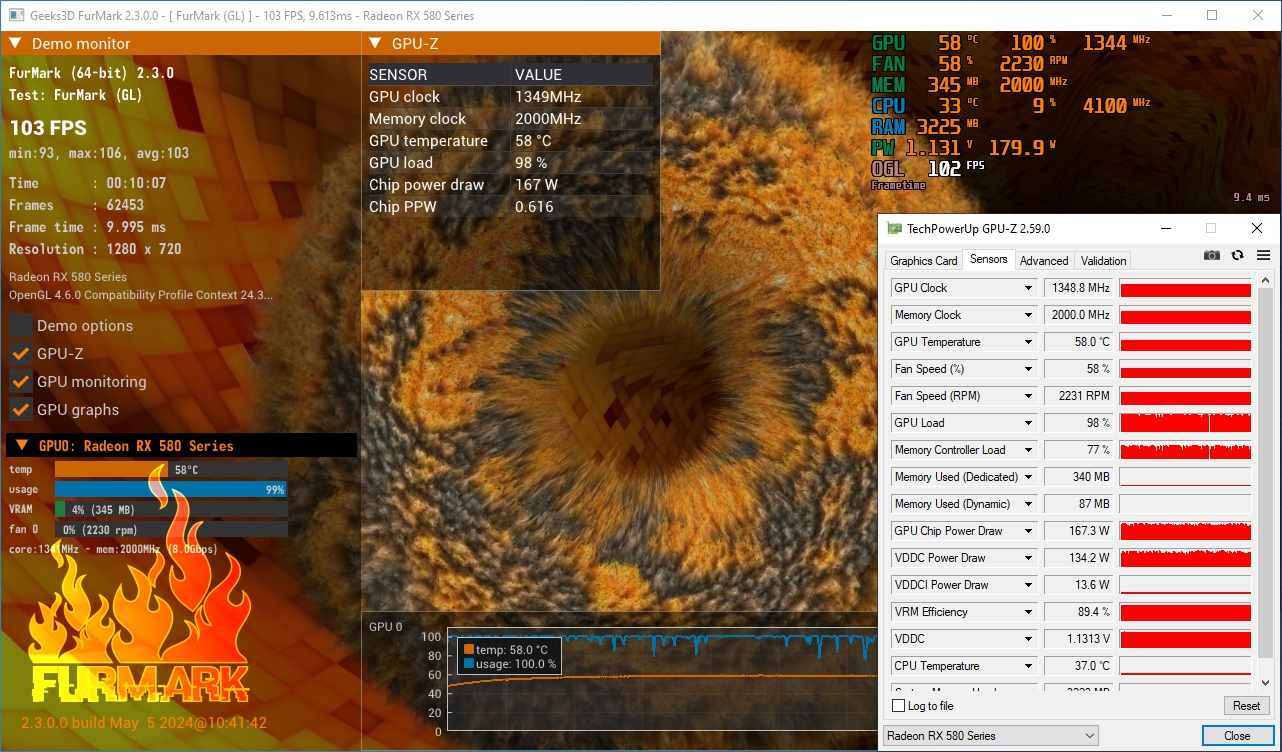The image size is (1282, 752).
Task: Click the Memory Controller Load history graph
Action: [x=1185, y=450]
